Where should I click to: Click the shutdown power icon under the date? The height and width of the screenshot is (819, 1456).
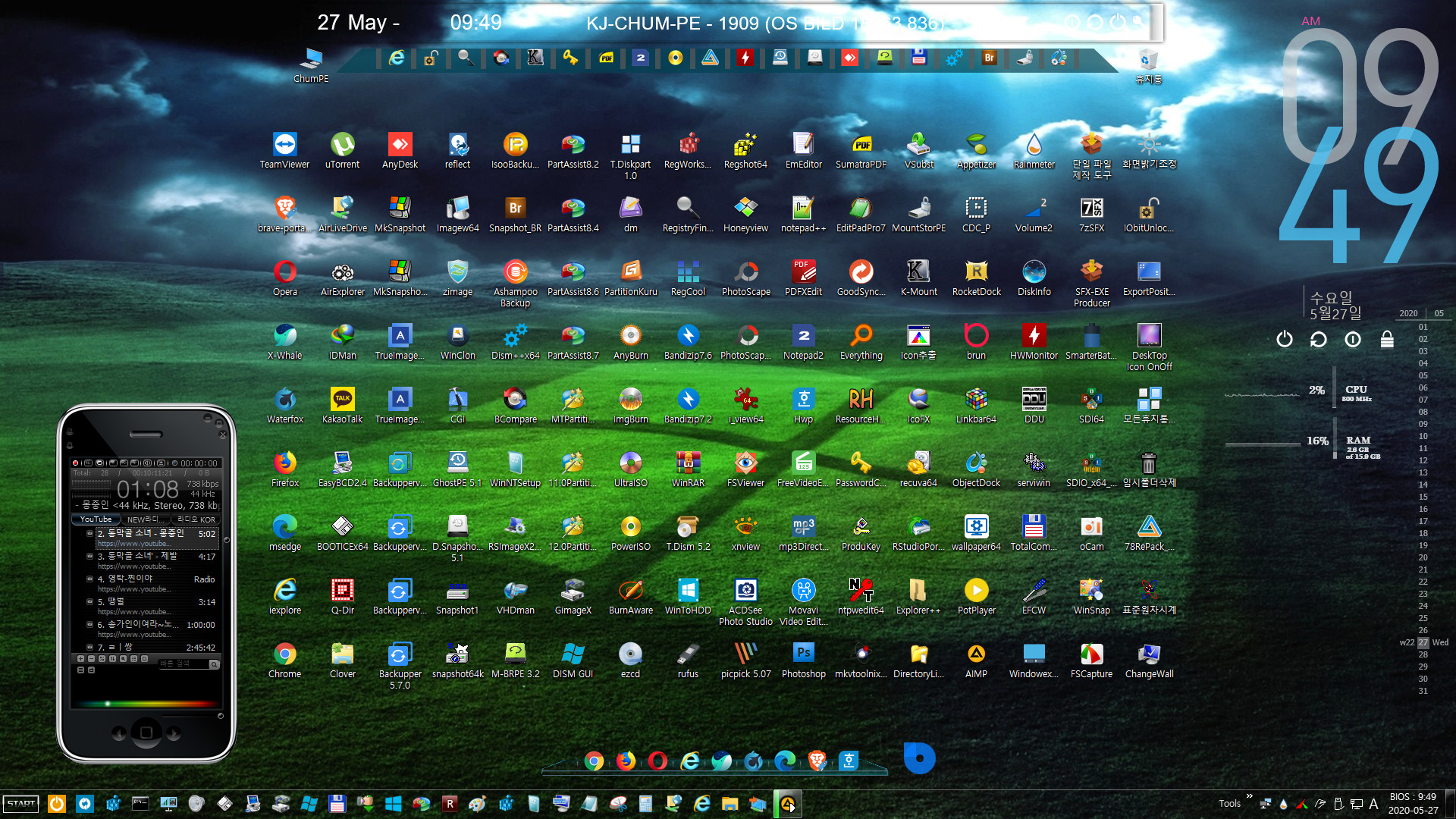pyautogui.click(x=1284, y=339)
